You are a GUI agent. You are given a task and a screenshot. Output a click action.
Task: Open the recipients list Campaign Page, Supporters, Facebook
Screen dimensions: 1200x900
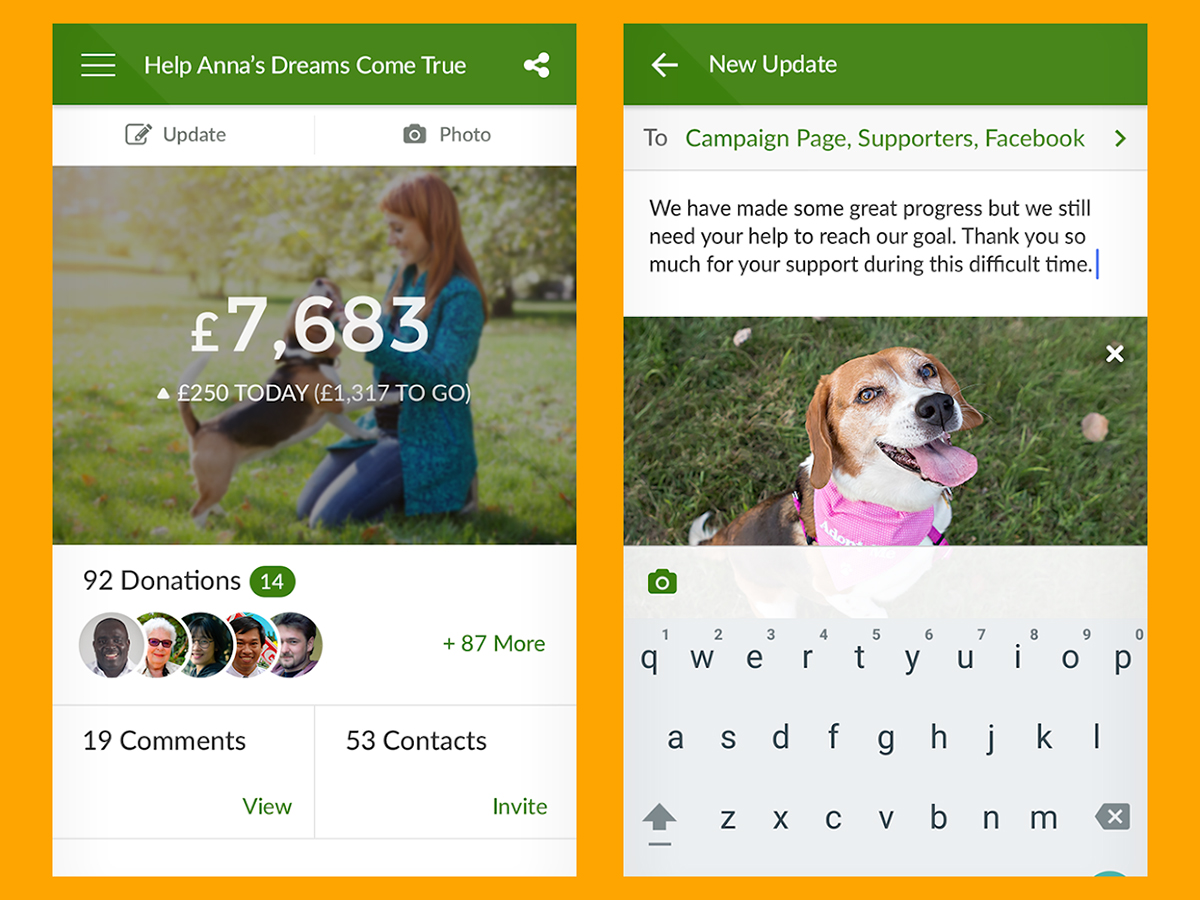pyautogui.click(x=885, y=138)
